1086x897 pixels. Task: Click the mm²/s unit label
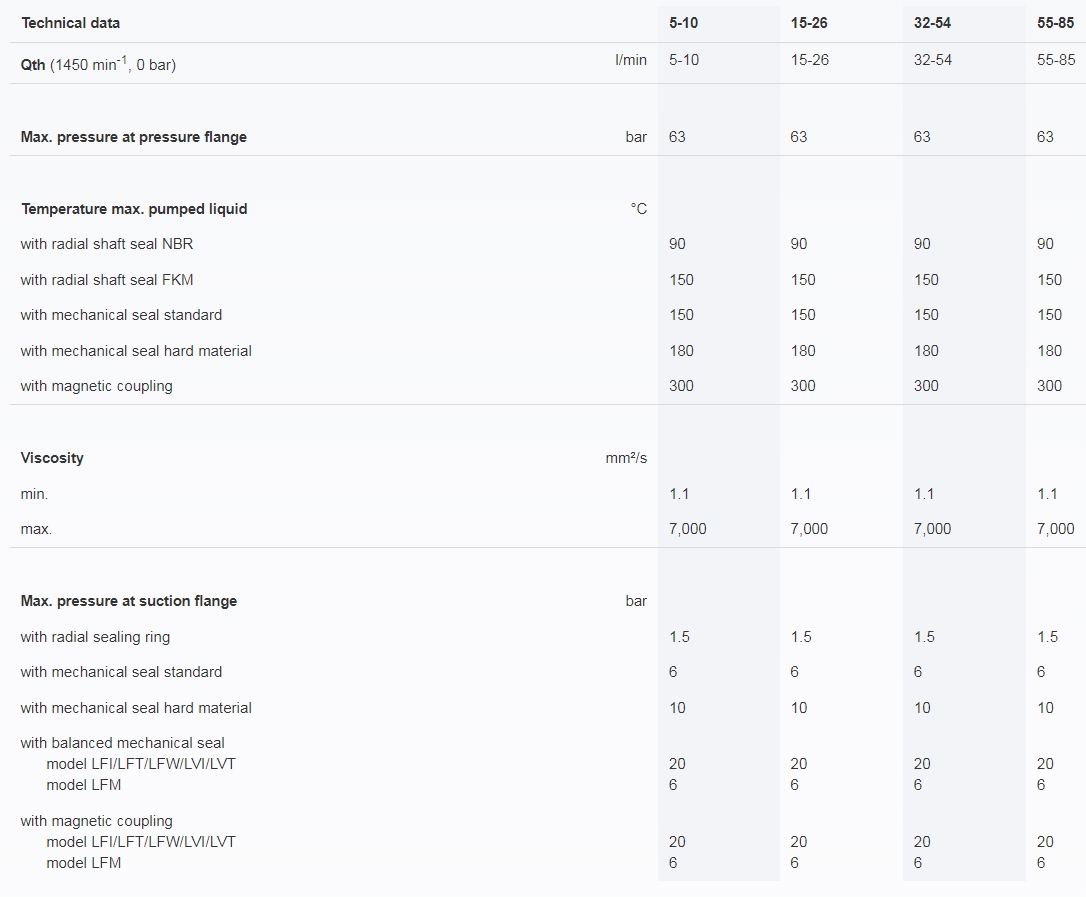tap(626, 458)
